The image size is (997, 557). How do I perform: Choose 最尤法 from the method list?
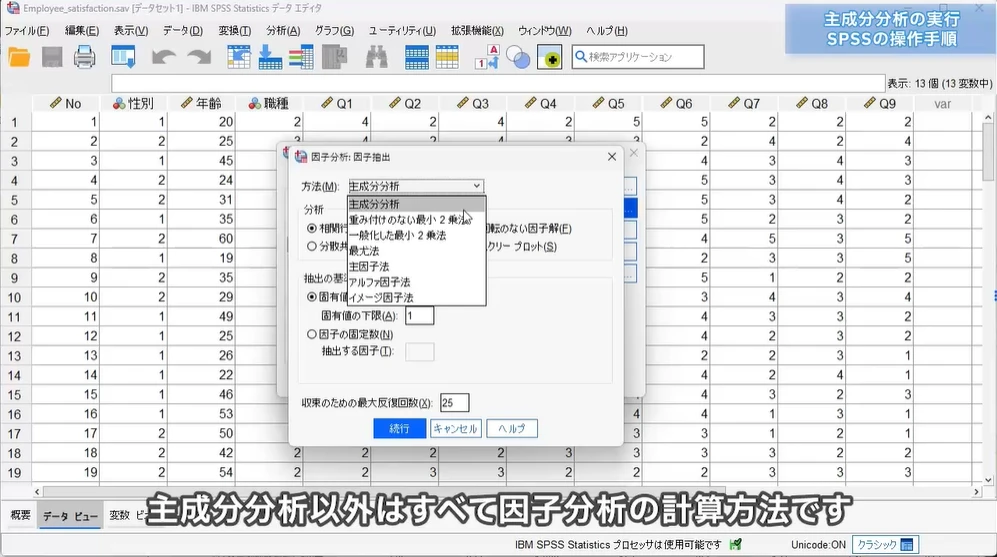365,251
